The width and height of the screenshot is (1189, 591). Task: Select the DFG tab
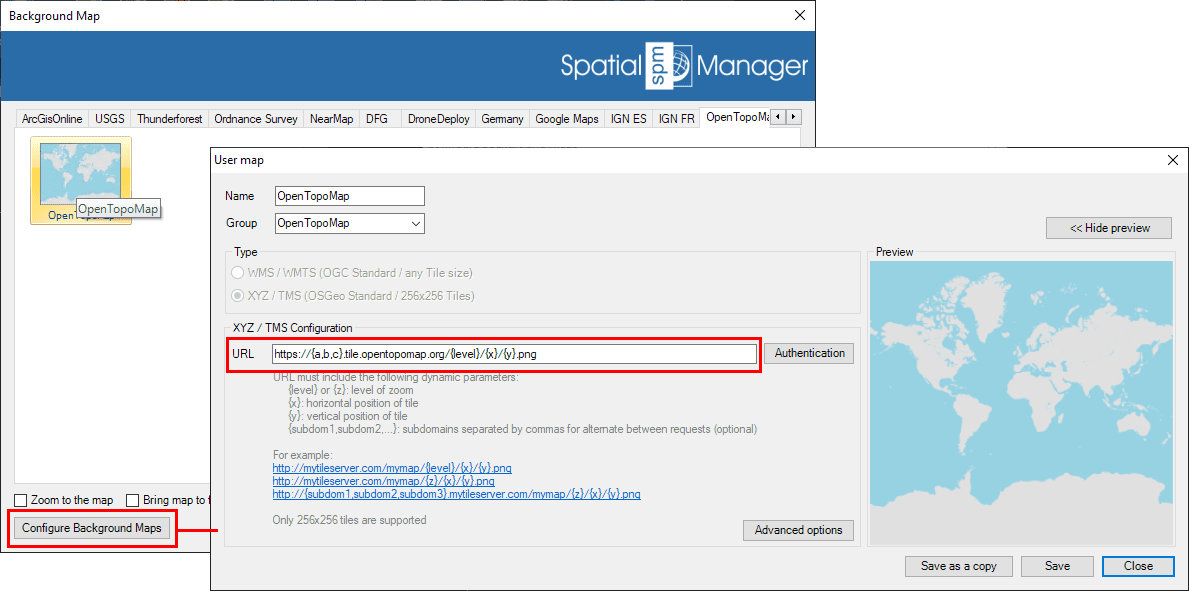(377, 119)
